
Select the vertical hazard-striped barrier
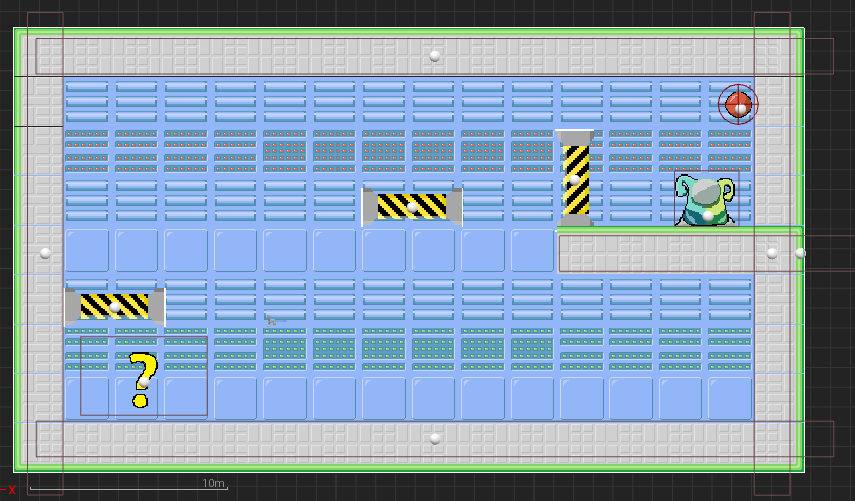(575, 178)
